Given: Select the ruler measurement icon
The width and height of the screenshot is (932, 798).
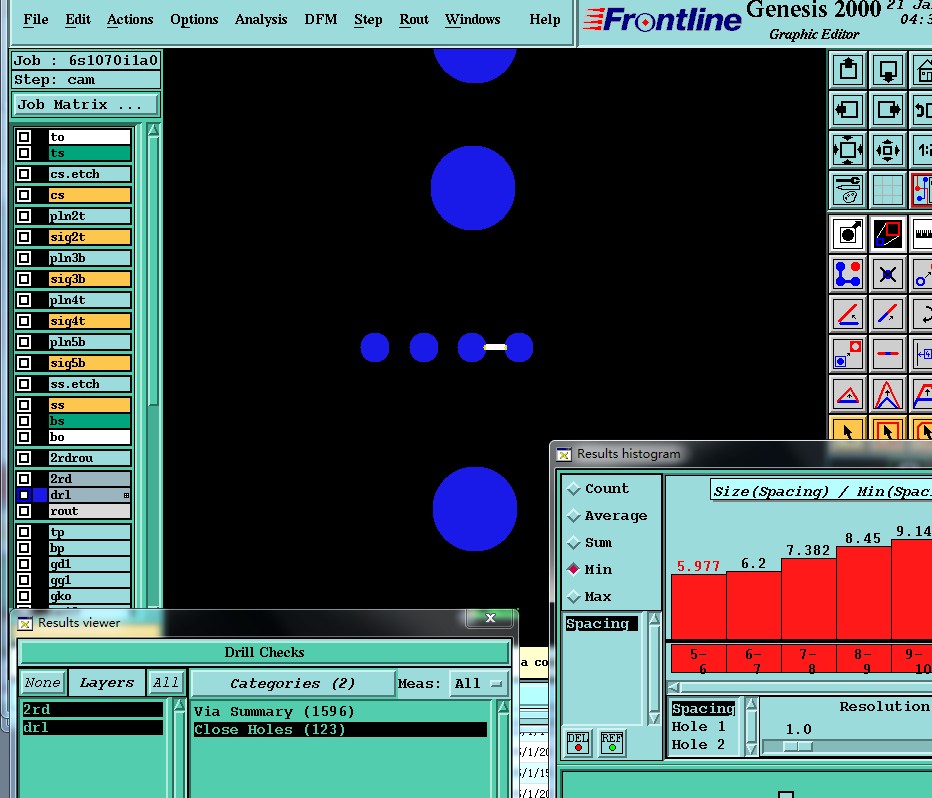Looking at the screenshot, I should [922, 234].
